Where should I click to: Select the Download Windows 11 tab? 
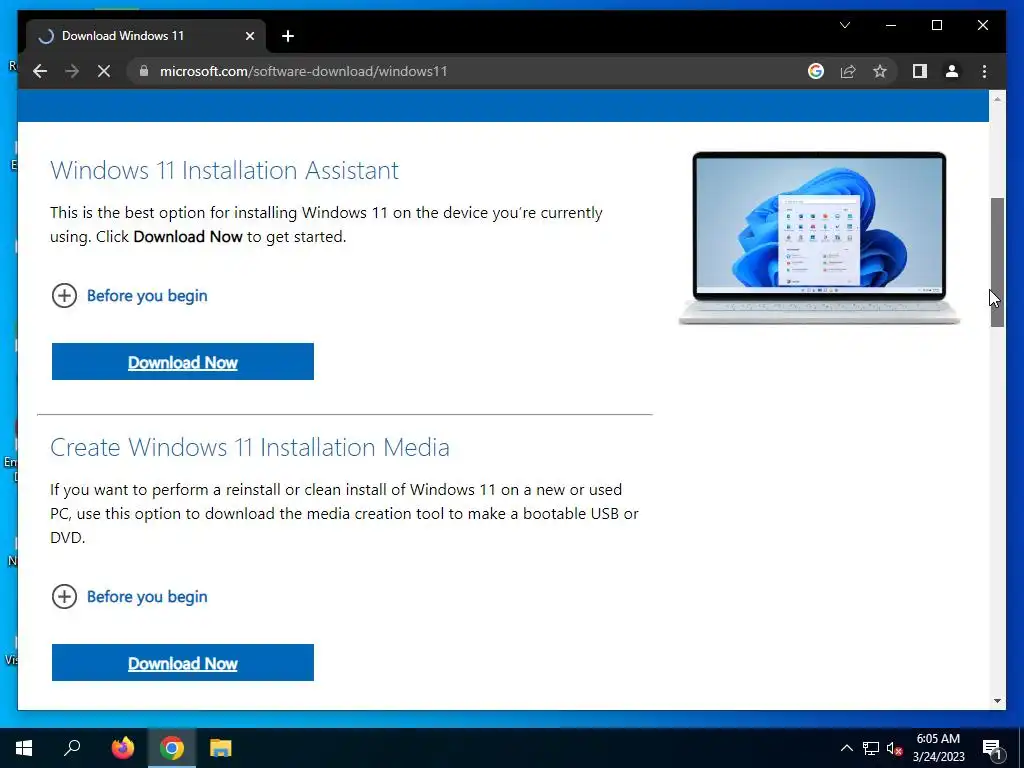point(146,36)
